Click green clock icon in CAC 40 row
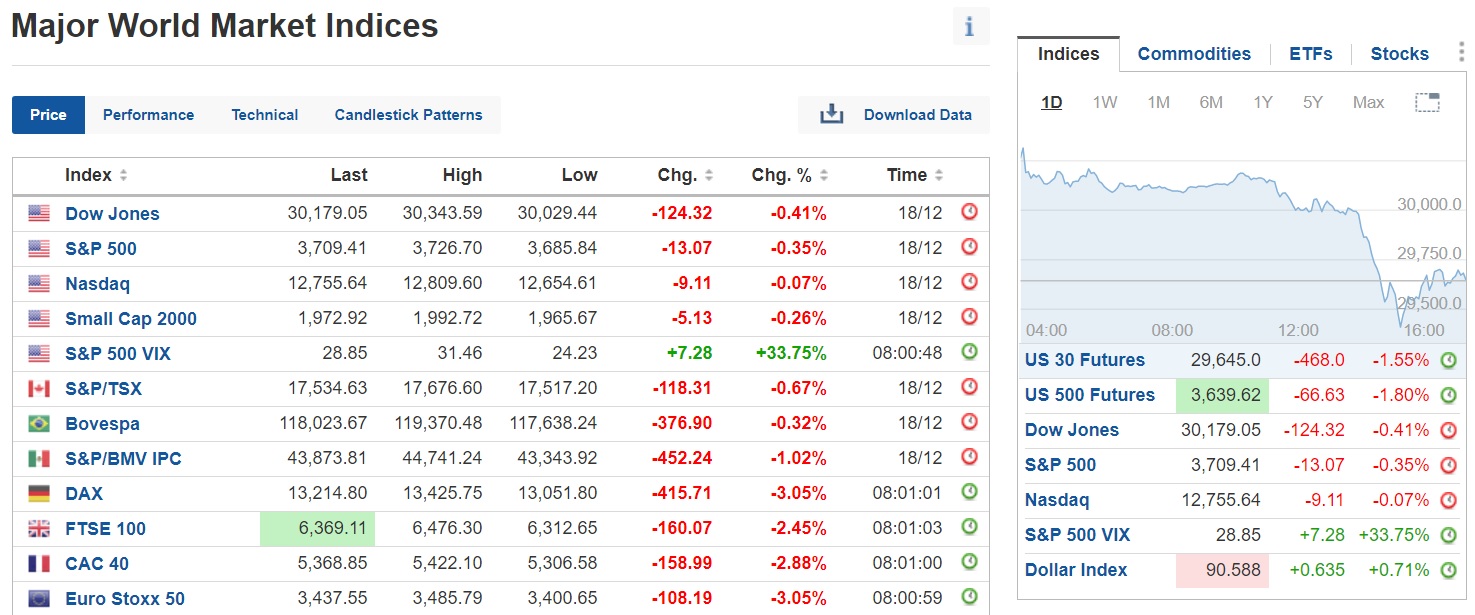This screenshot has height=615, width=1475. coord(969,562)
